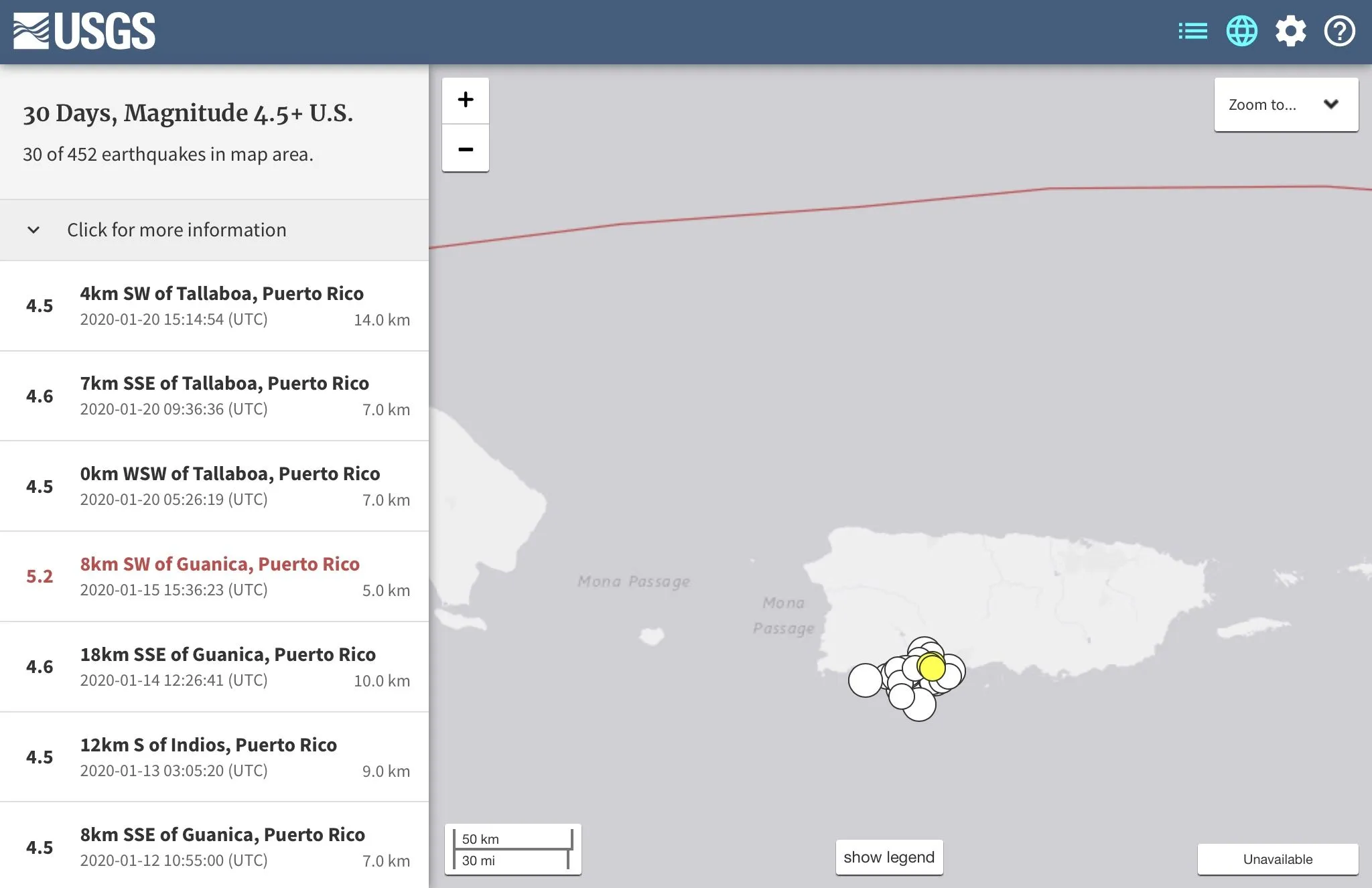Zoom in the map with plus button
Screen dimensions: 1372x888
click(466, 100)
